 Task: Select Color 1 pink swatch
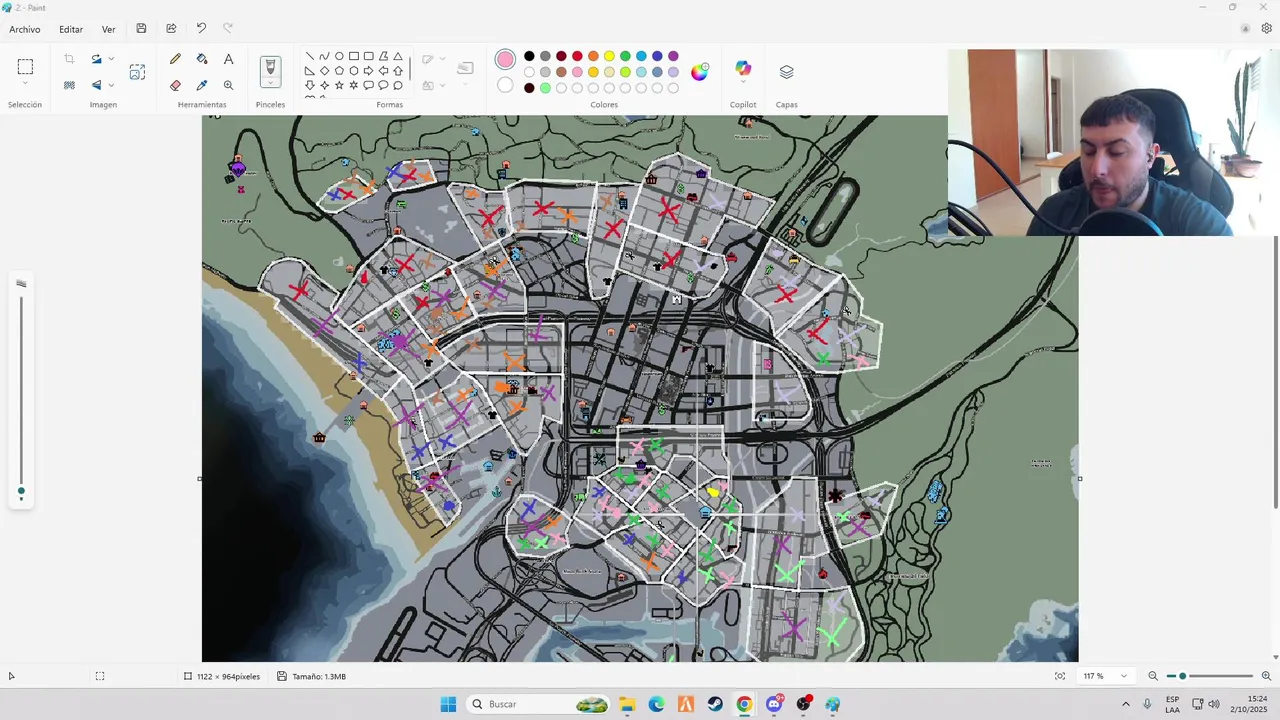coord(505,60)
